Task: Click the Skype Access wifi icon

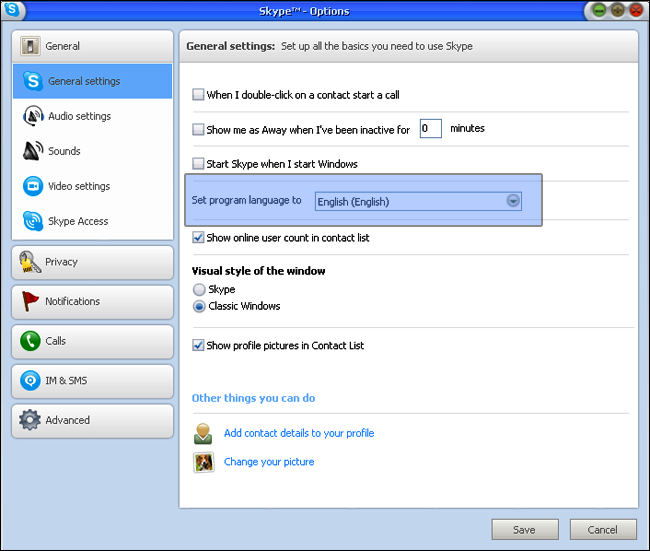Action: click(33, 221)
